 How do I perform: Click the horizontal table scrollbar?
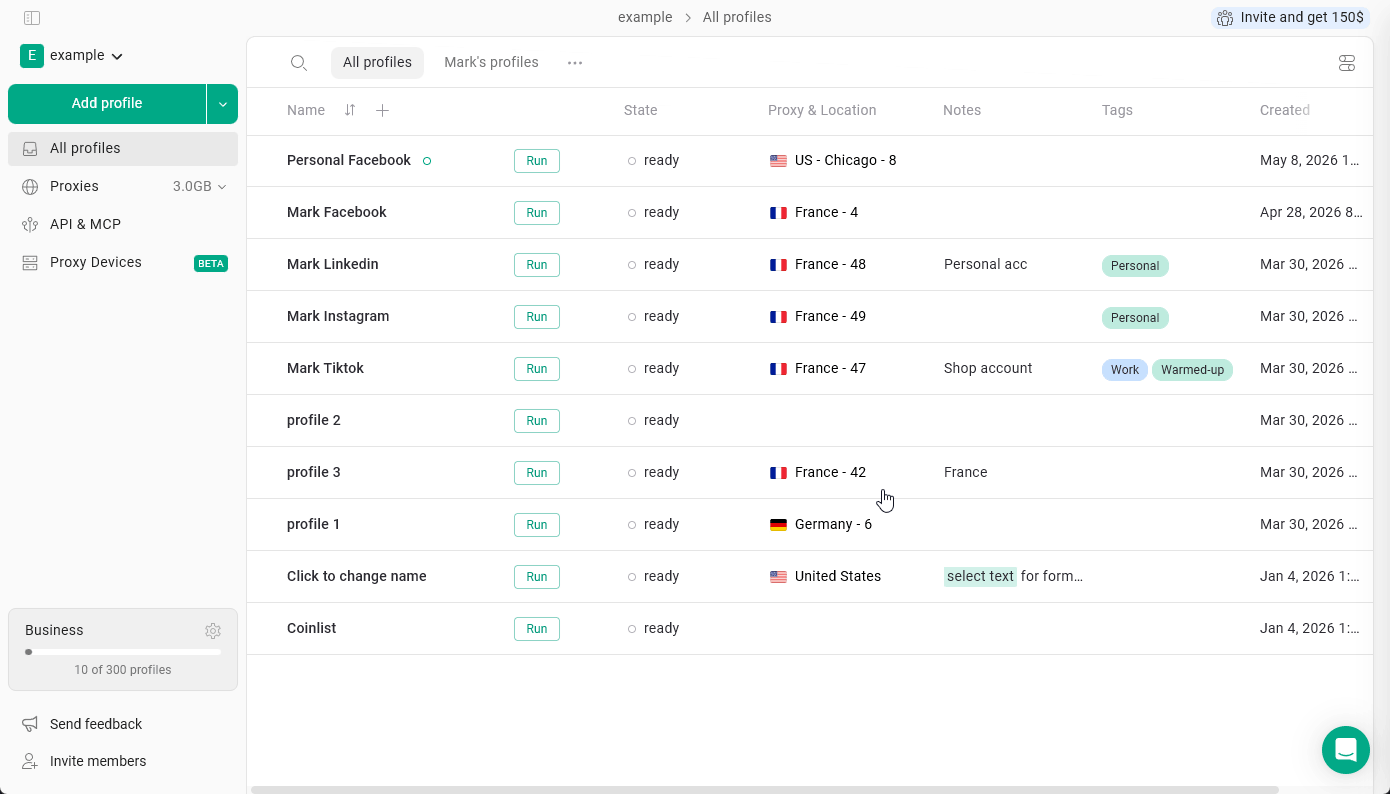pos(765,790)
